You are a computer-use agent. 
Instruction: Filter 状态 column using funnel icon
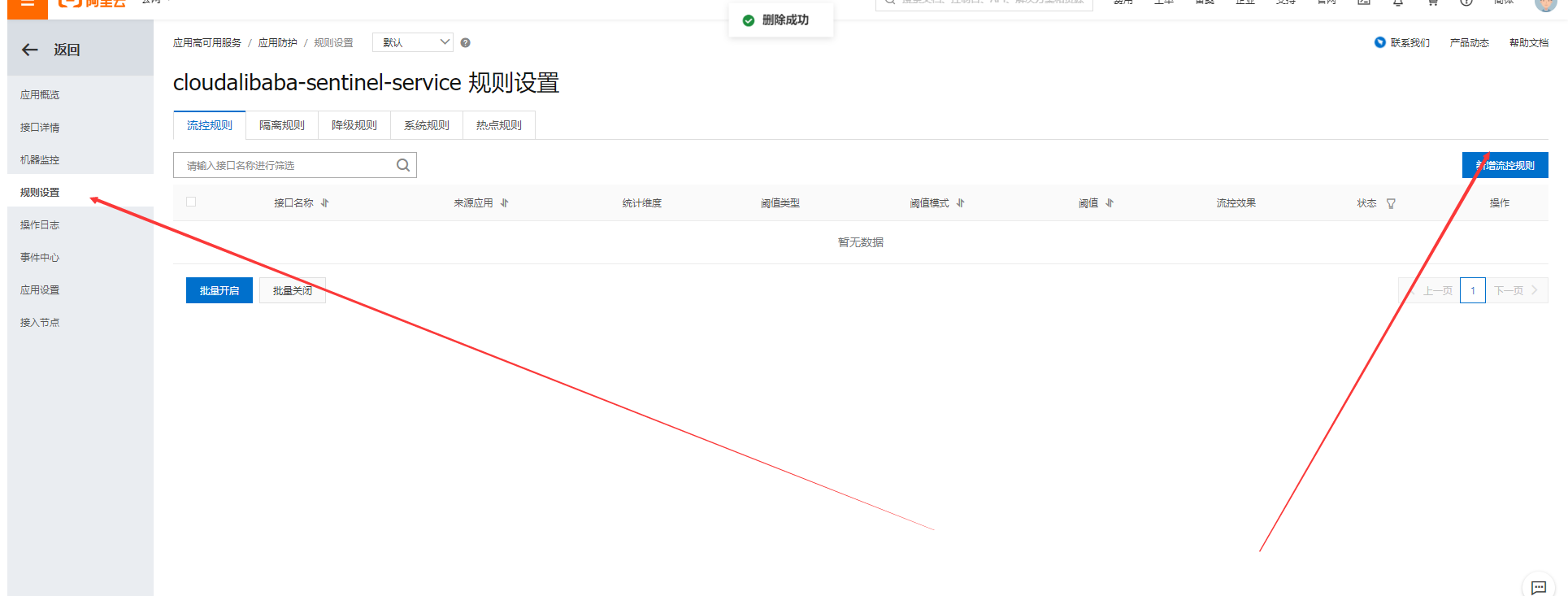pos(1391,203)
